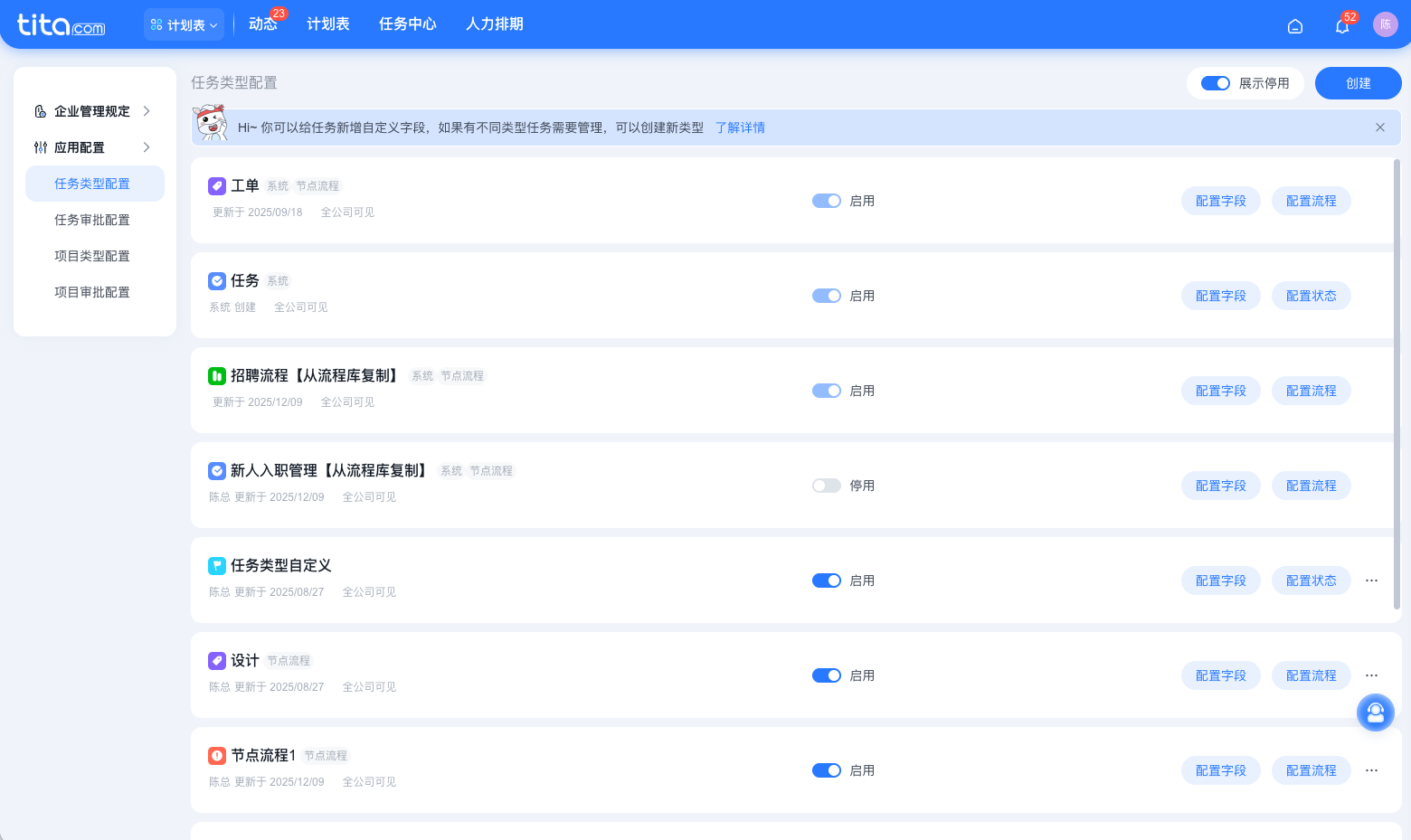Expand the 应用配置 chevron
Screen dimensions: 1411x840
(x=147, y=147)
